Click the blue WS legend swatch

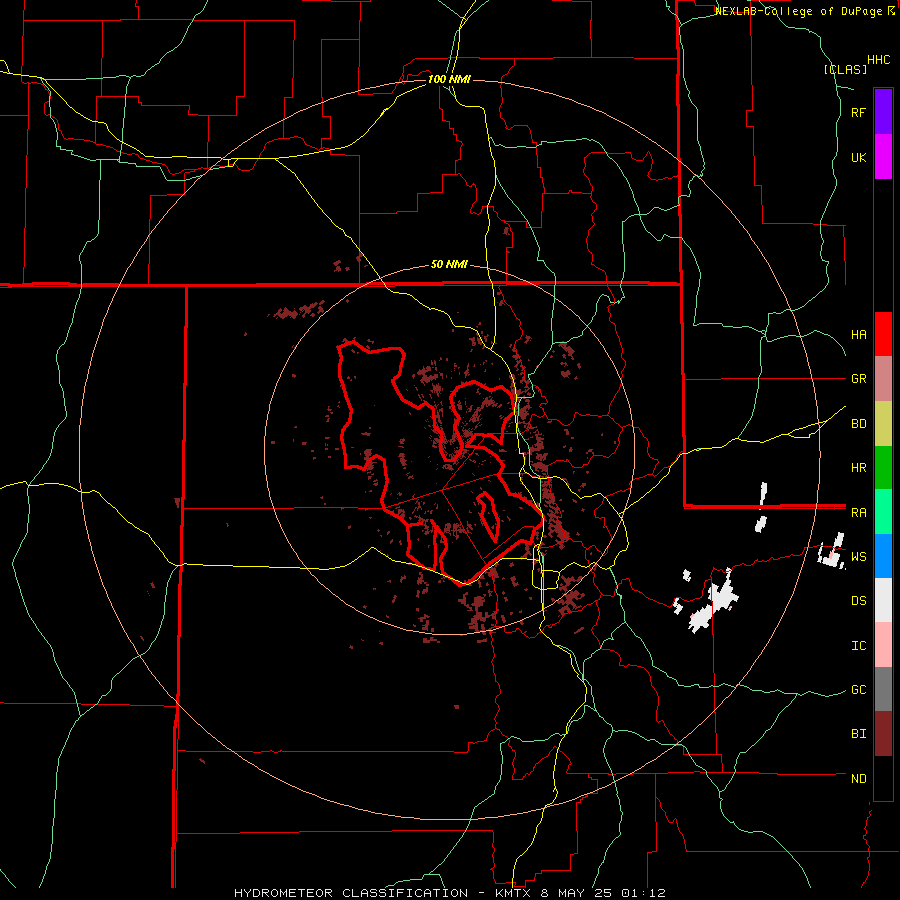883,556
